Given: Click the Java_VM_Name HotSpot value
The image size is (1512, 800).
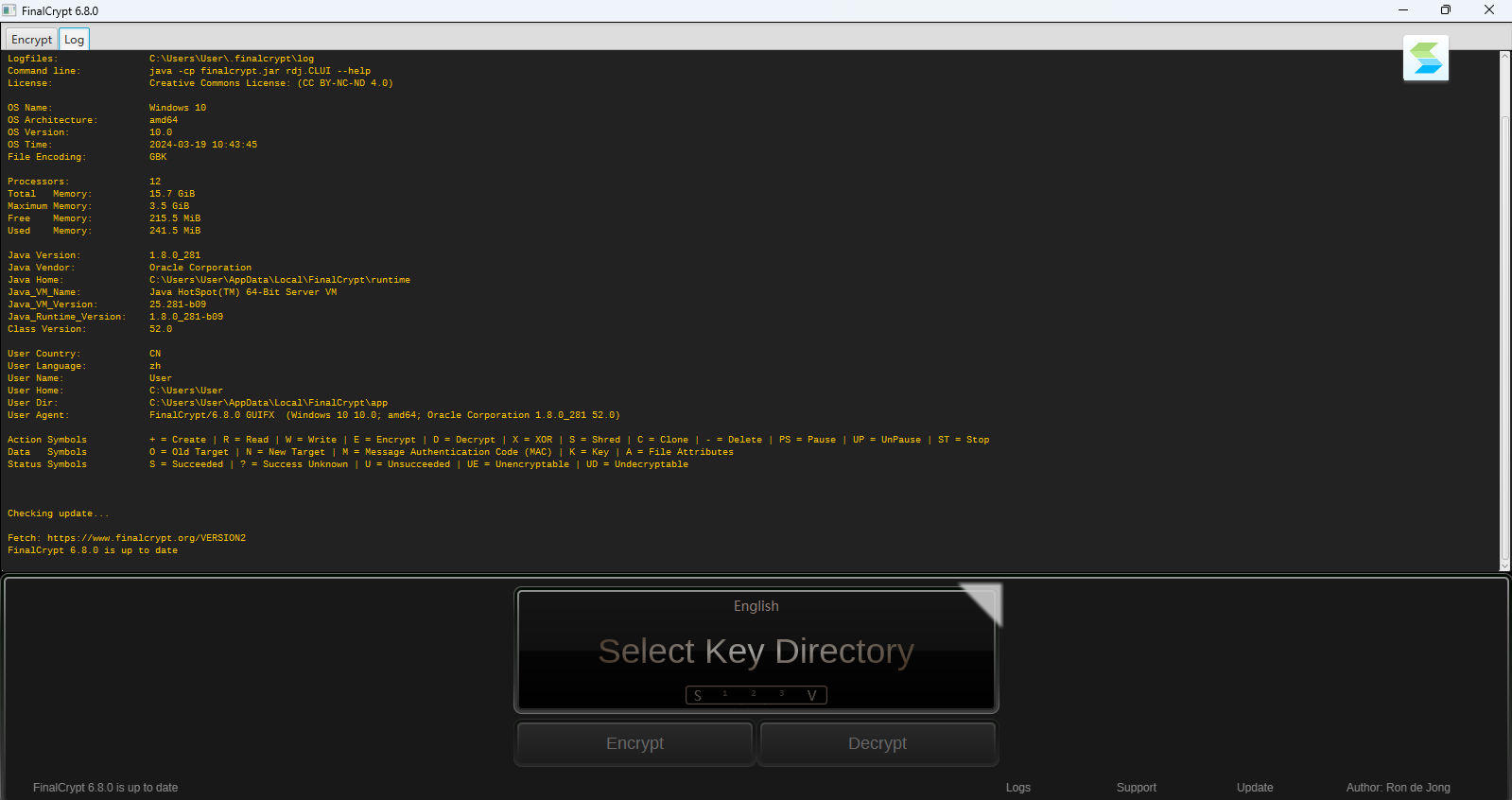Looking at the screenshot, I should 243,292.
